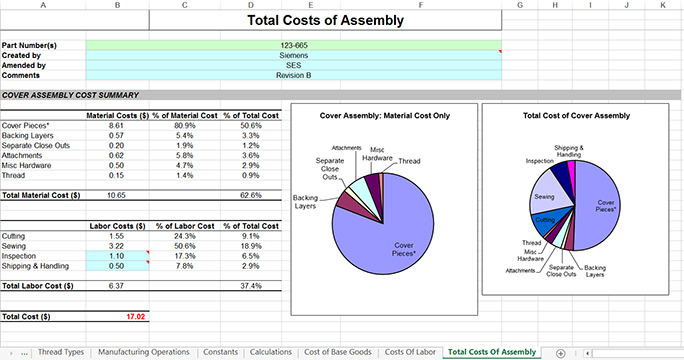Select Shipping & Handling 0.50 cell
The width and height of the screenshot is (684, 360).
117,266
